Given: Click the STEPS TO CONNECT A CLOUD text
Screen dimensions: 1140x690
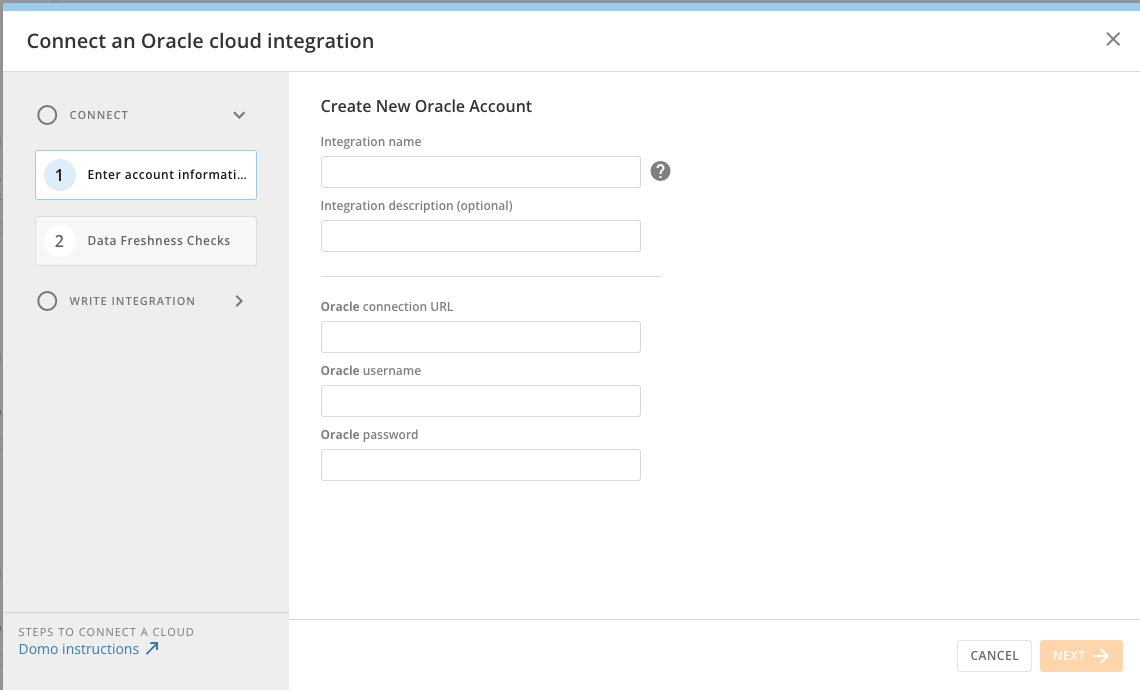Looking at the screenshot, I should [x=106, y=632].
